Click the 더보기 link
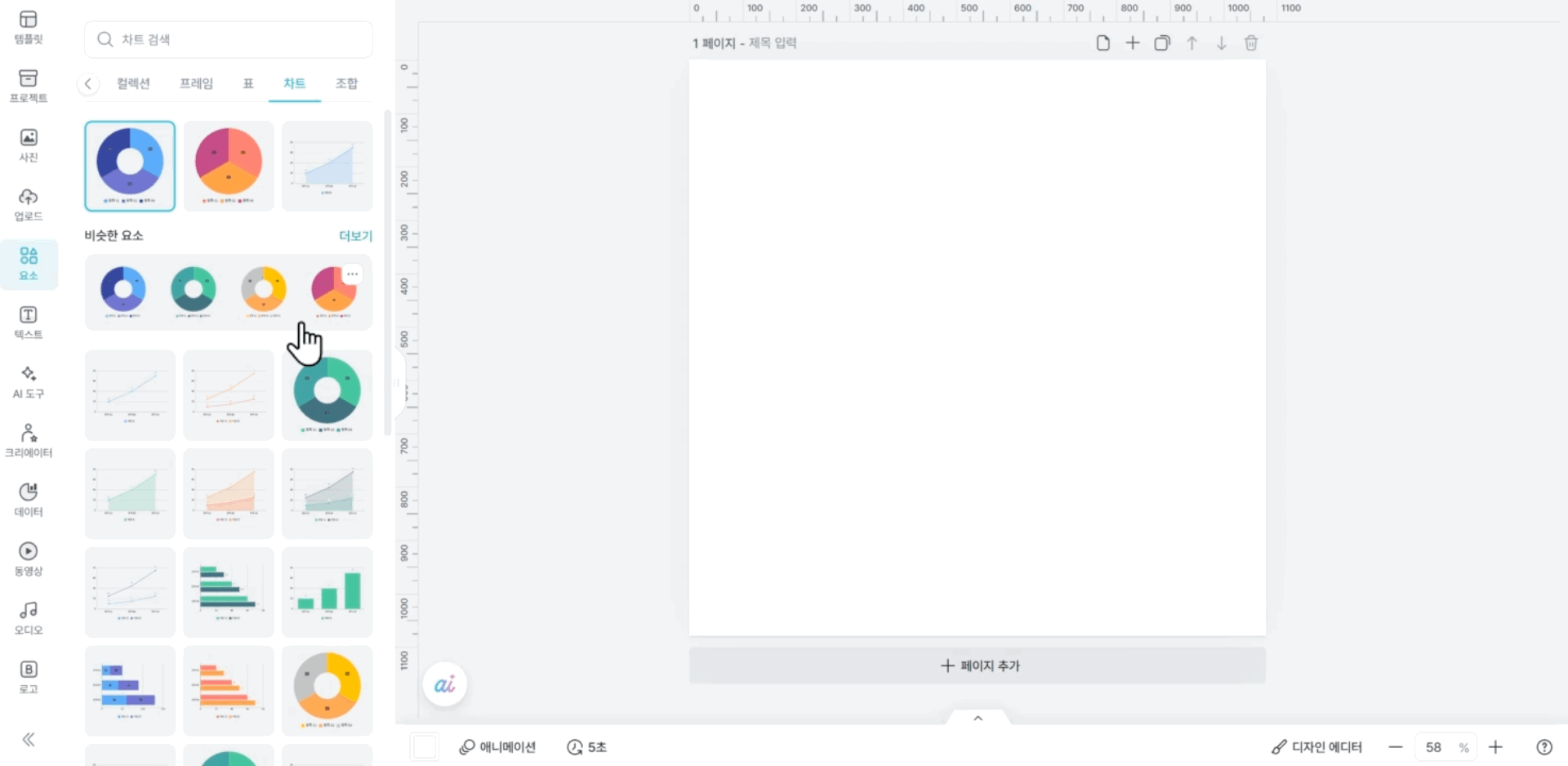Image resolution: width=1568 pixels, height=766 pixels. (x=355, y=236)
